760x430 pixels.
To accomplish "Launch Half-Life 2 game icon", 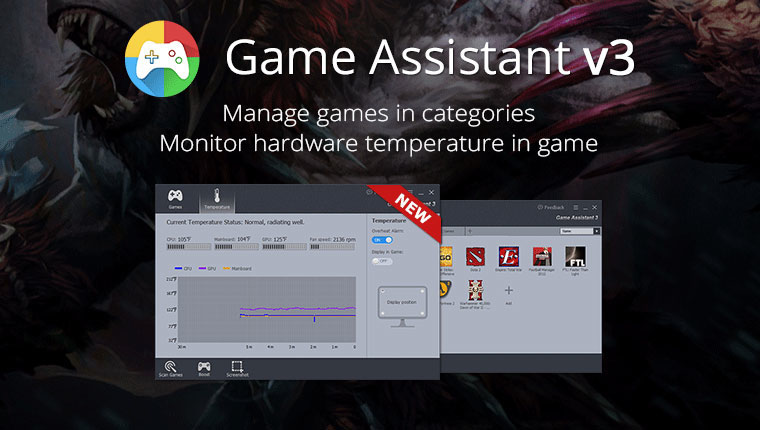I will (x=445, y=290).
